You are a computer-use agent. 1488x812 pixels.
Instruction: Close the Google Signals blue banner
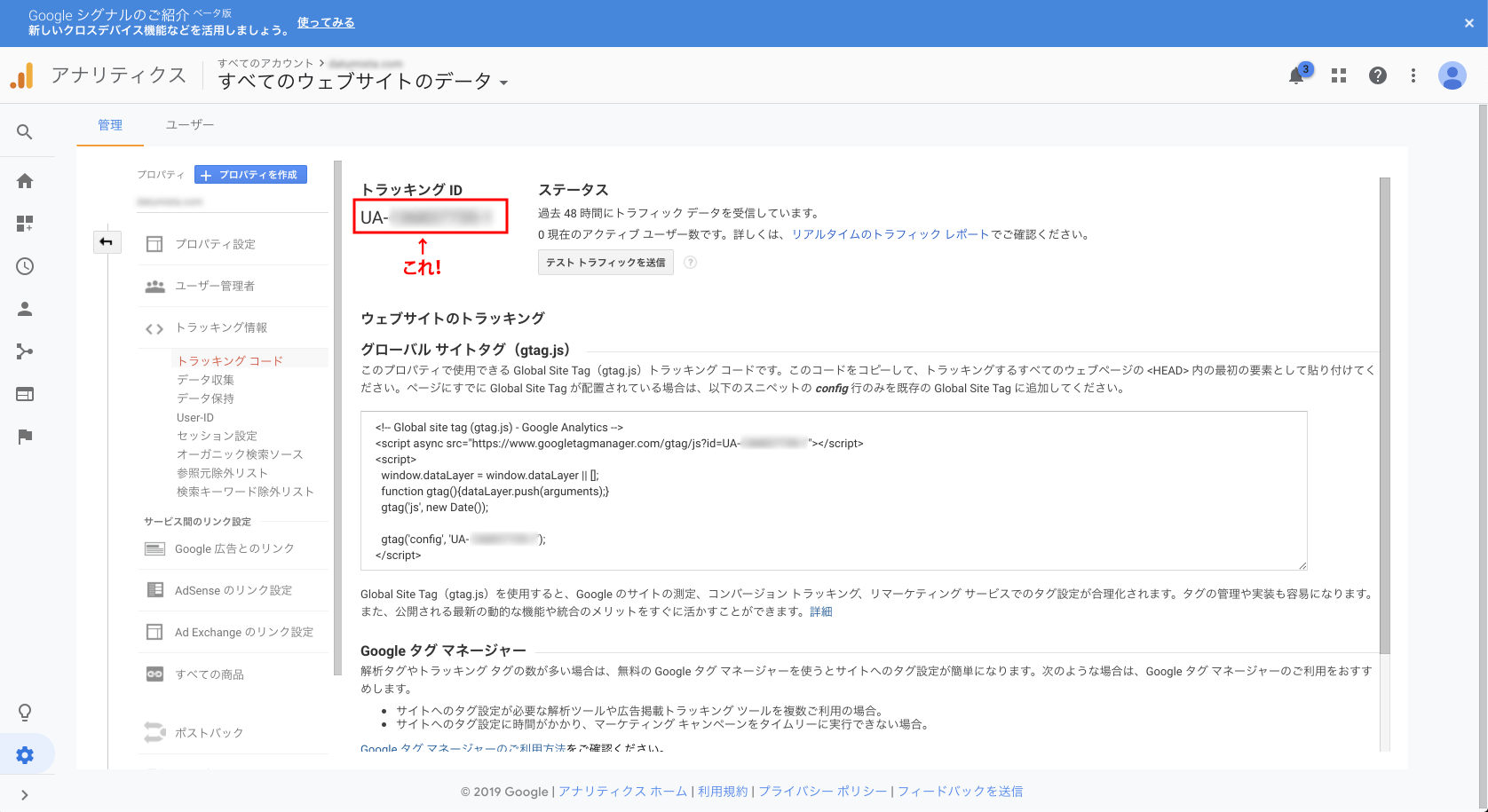tap(1469, 23)
